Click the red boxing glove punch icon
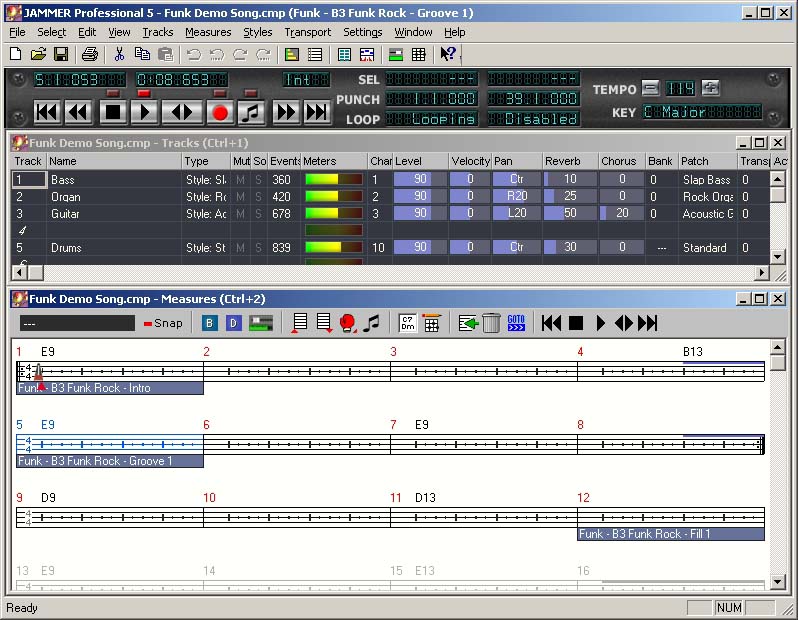The width and height of the screenshot is (798, 620). pyautogui.click(x=348, y=323)
